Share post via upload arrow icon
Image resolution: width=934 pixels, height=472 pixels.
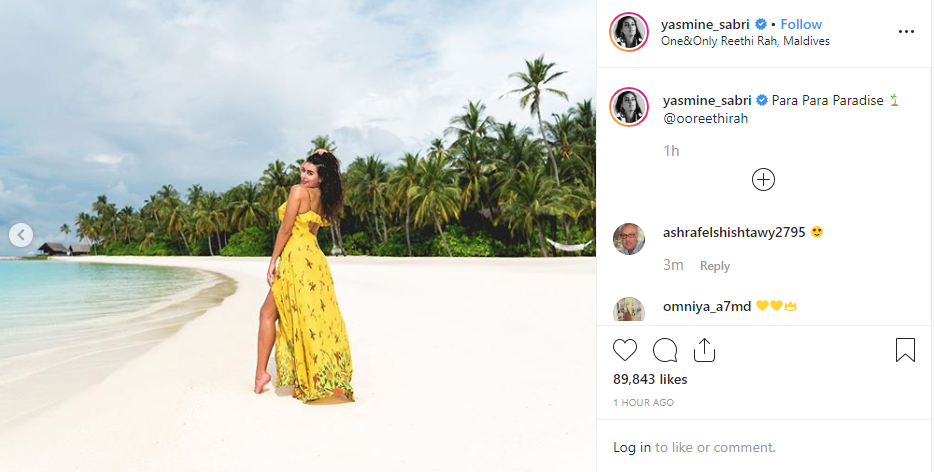(x=704, y=350)
